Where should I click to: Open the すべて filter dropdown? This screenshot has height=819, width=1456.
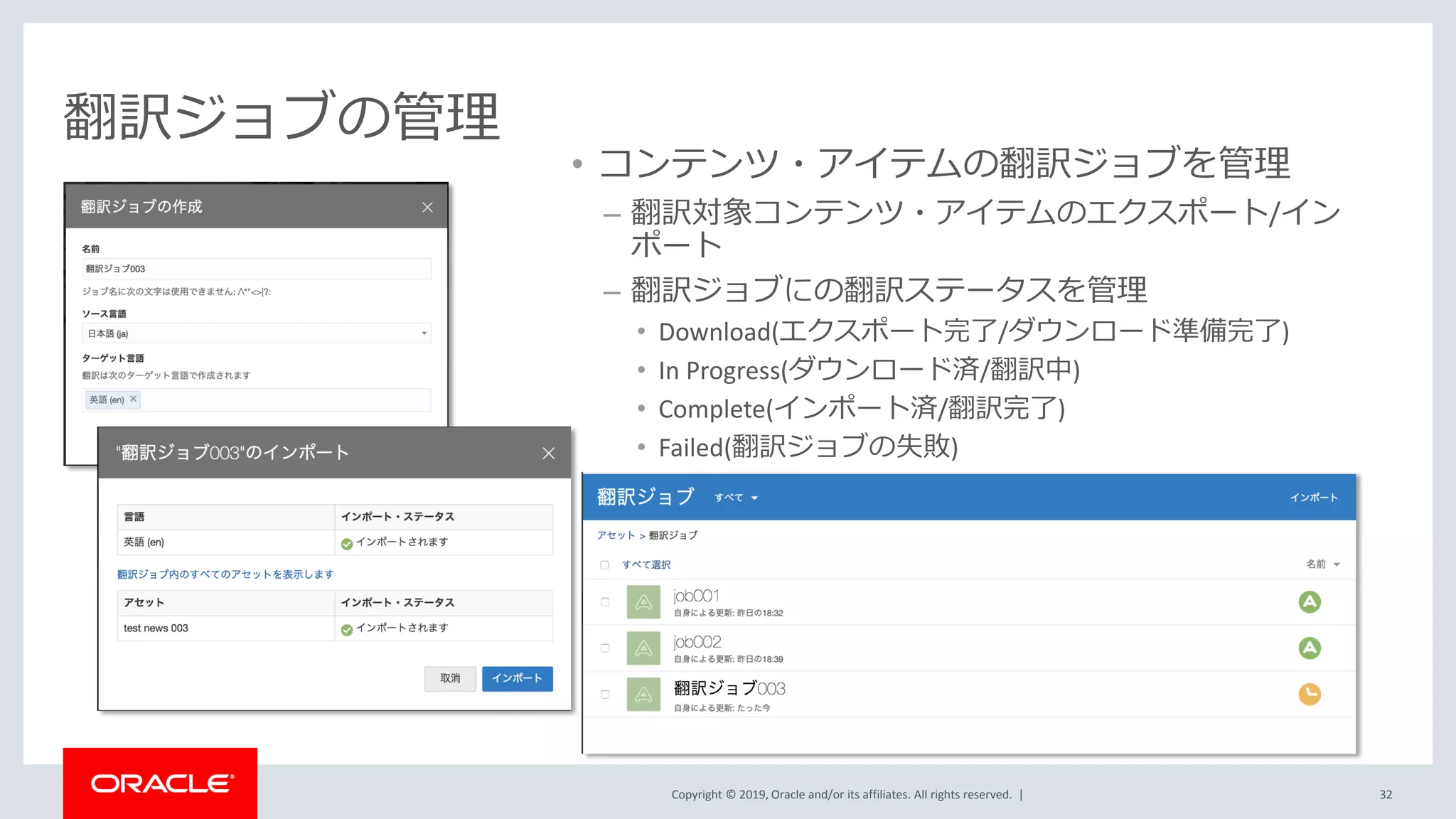[737, 498]
